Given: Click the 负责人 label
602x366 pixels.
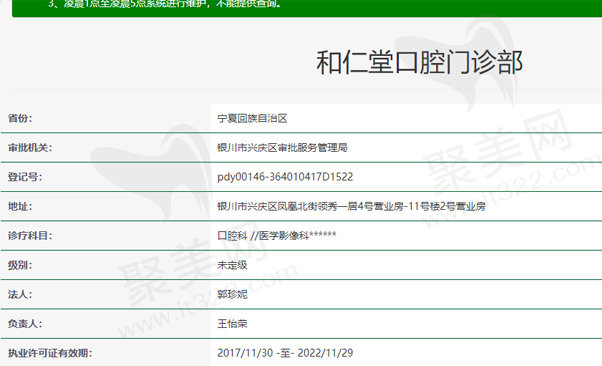Looking at the screenshot, I should pyautogui.click(x=25, y=324).
